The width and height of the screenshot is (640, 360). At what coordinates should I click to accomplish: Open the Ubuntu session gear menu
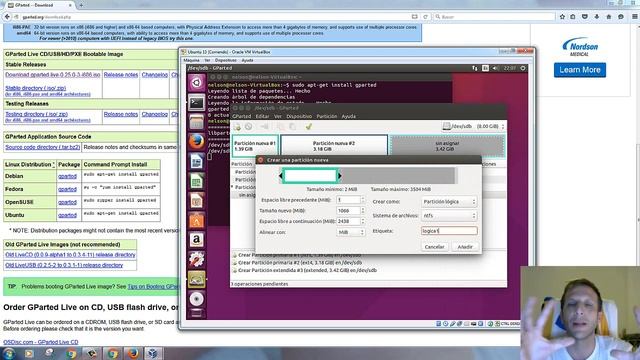(523, 68)
